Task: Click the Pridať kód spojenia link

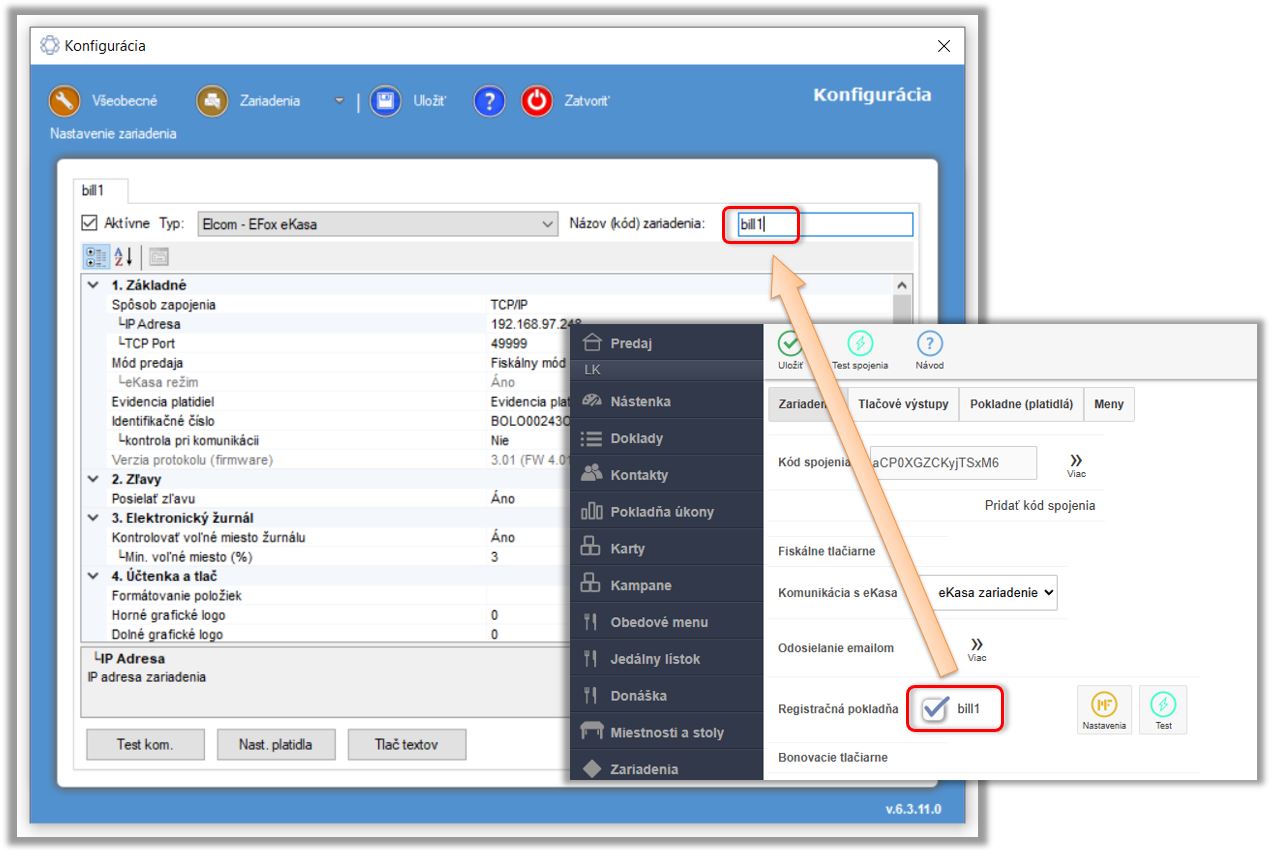Action: click(x=1039, y=505)
